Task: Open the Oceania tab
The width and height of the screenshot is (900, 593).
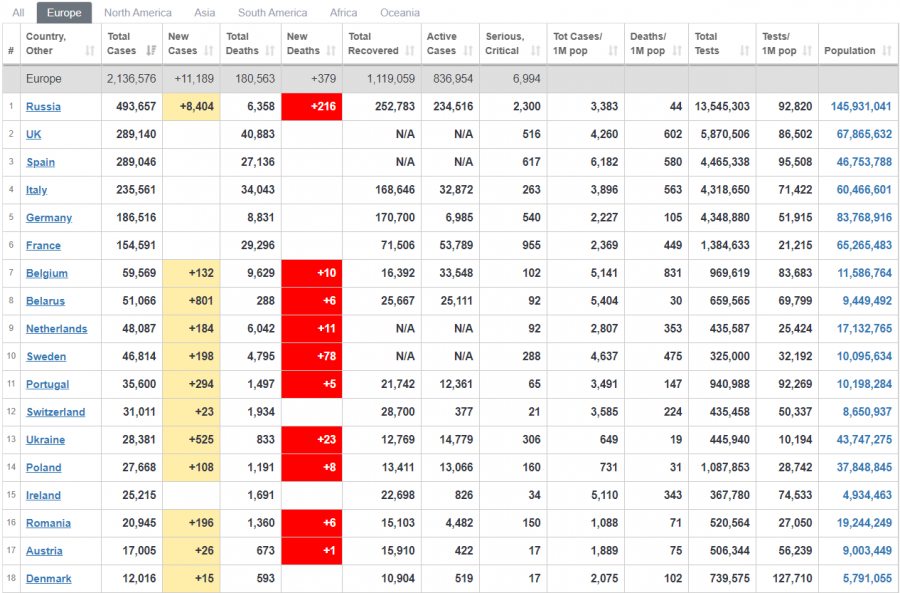Action: click(x=399, y=13)
